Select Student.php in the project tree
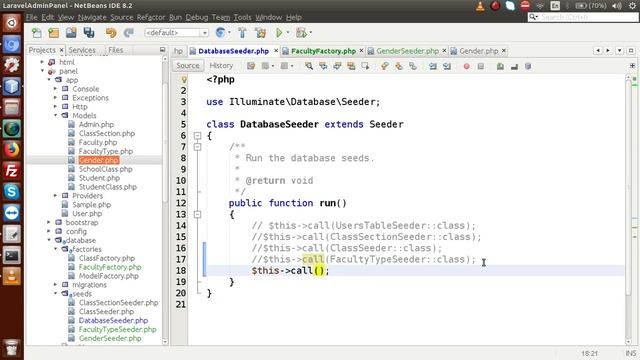640x360 pixels. click(99, 178)
